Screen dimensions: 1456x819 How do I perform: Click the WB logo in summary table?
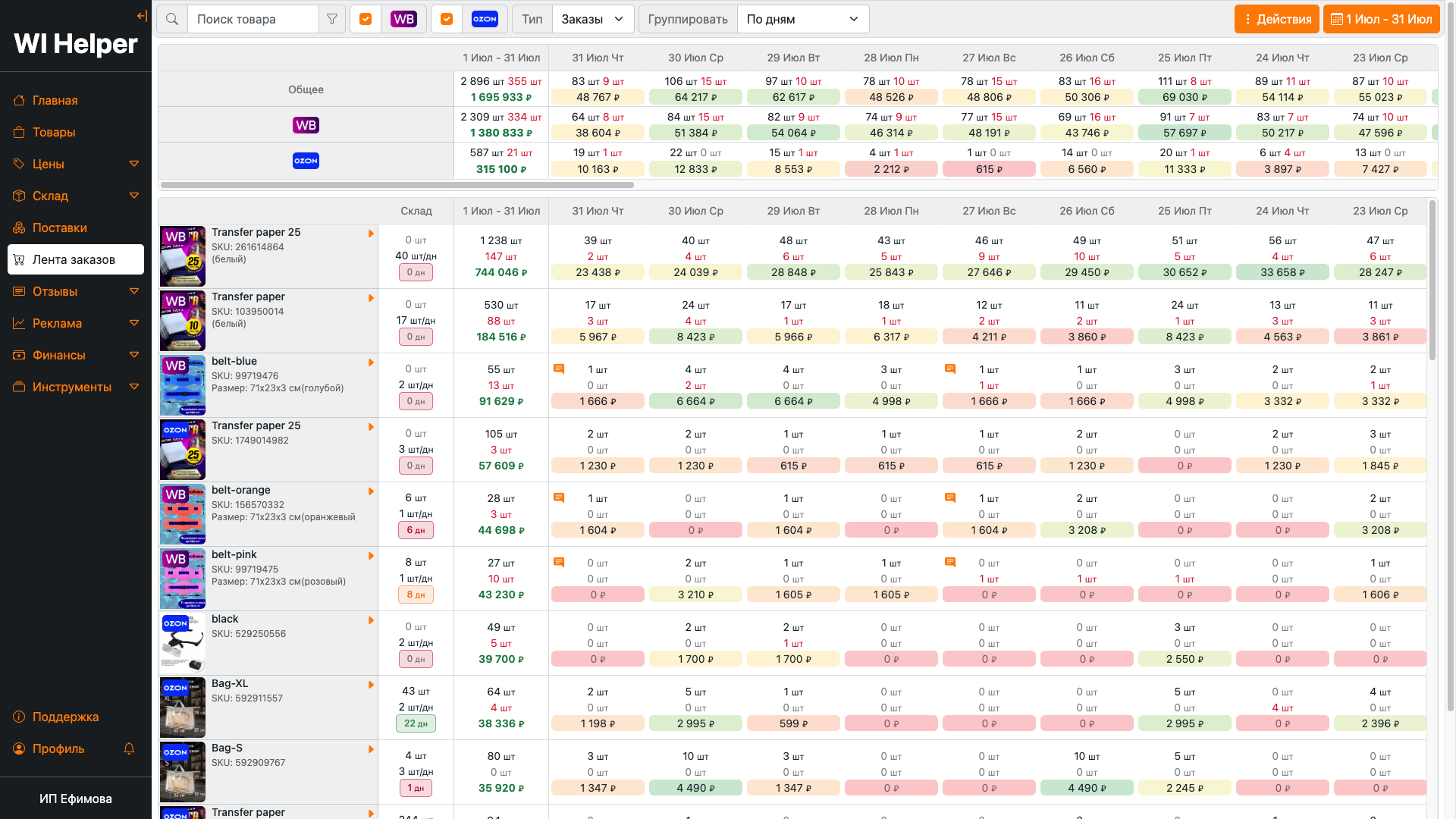point(306,125)
